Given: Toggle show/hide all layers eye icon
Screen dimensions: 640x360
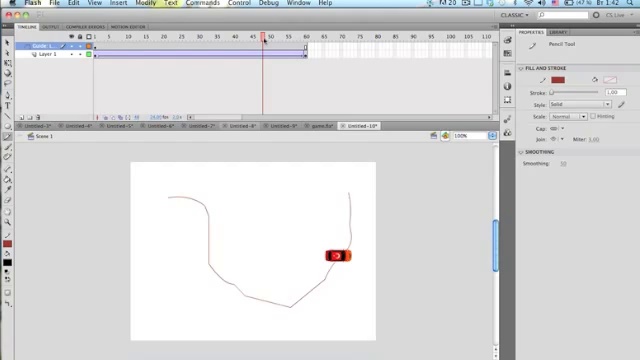Looking at the screenshot, I should pyautogui.click(x=71, y=37).
